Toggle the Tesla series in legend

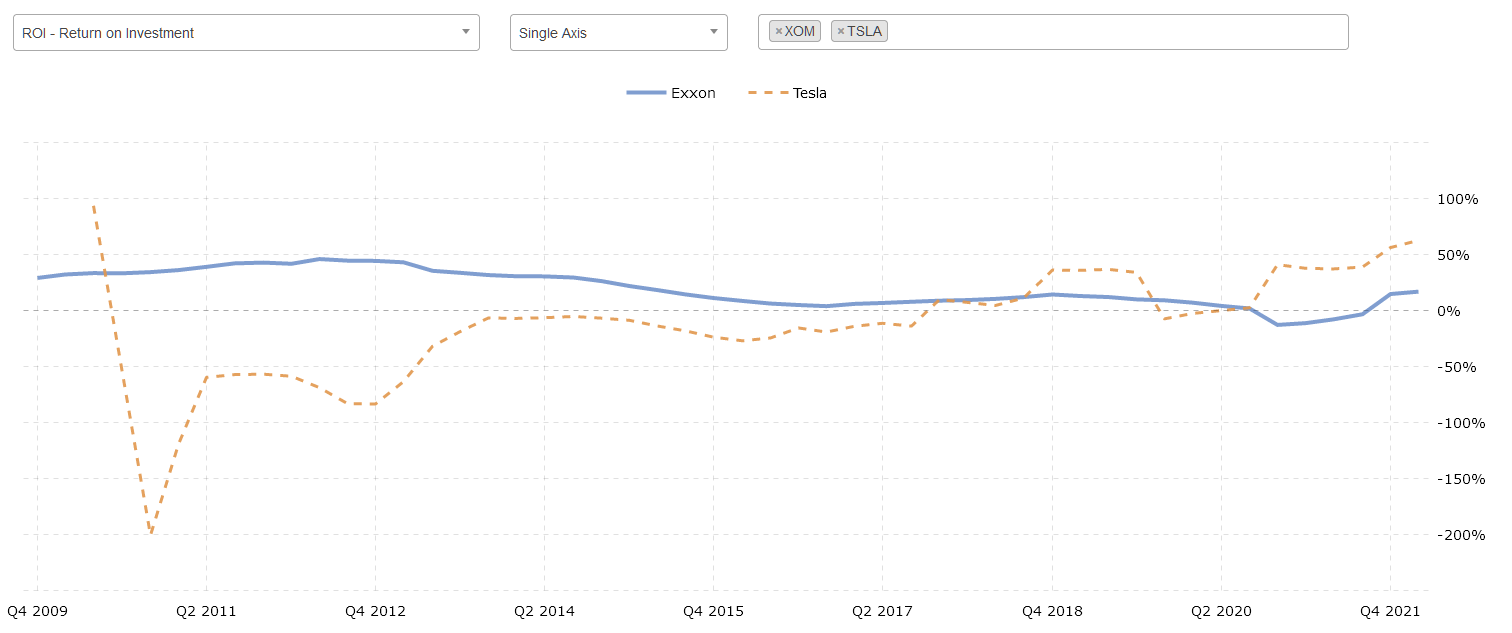787,93
